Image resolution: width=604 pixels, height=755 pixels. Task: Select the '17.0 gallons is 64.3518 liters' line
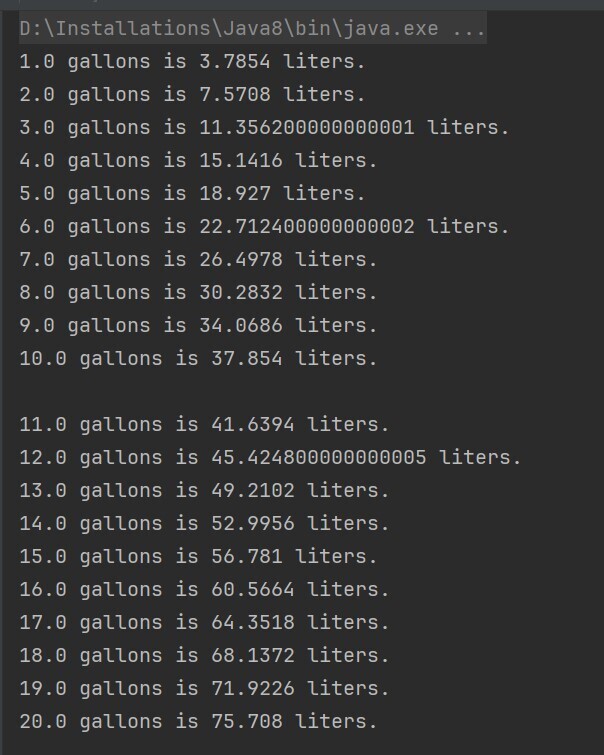point(204,623)
